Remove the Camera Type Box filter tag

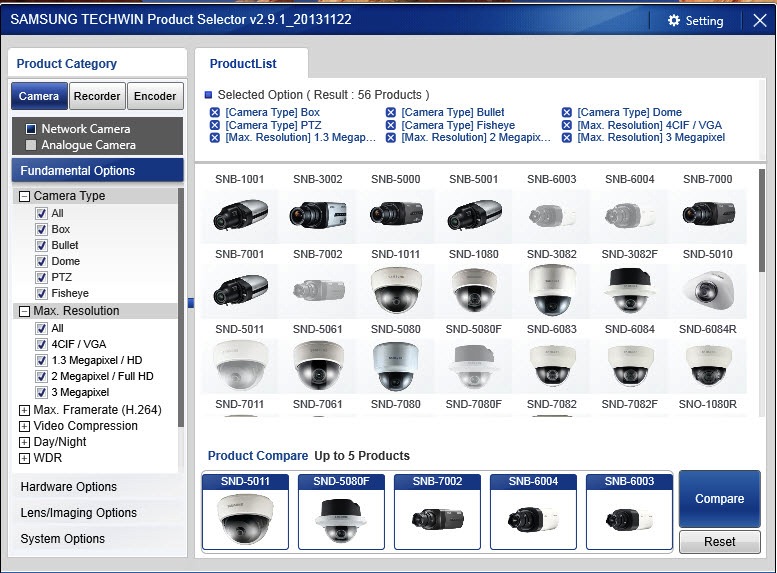215,113
